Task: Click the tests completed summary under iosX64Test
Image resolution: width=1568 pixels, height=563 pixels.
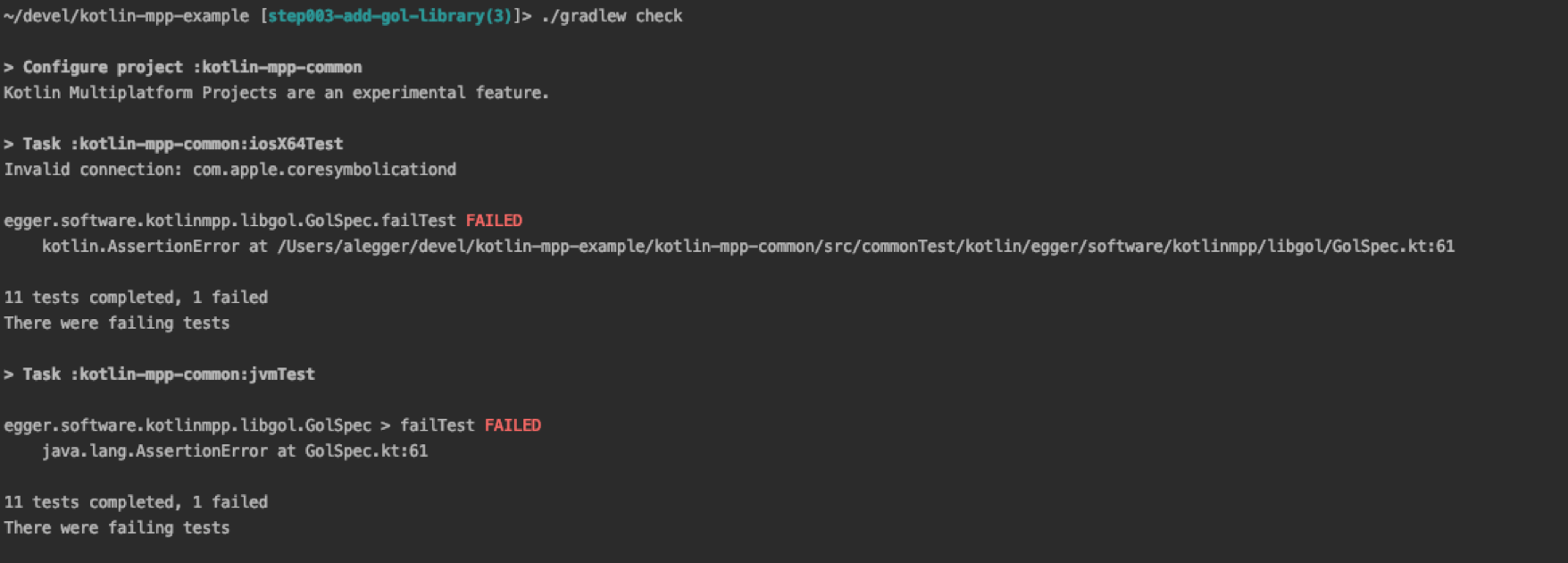Action: tap(136, 298)
